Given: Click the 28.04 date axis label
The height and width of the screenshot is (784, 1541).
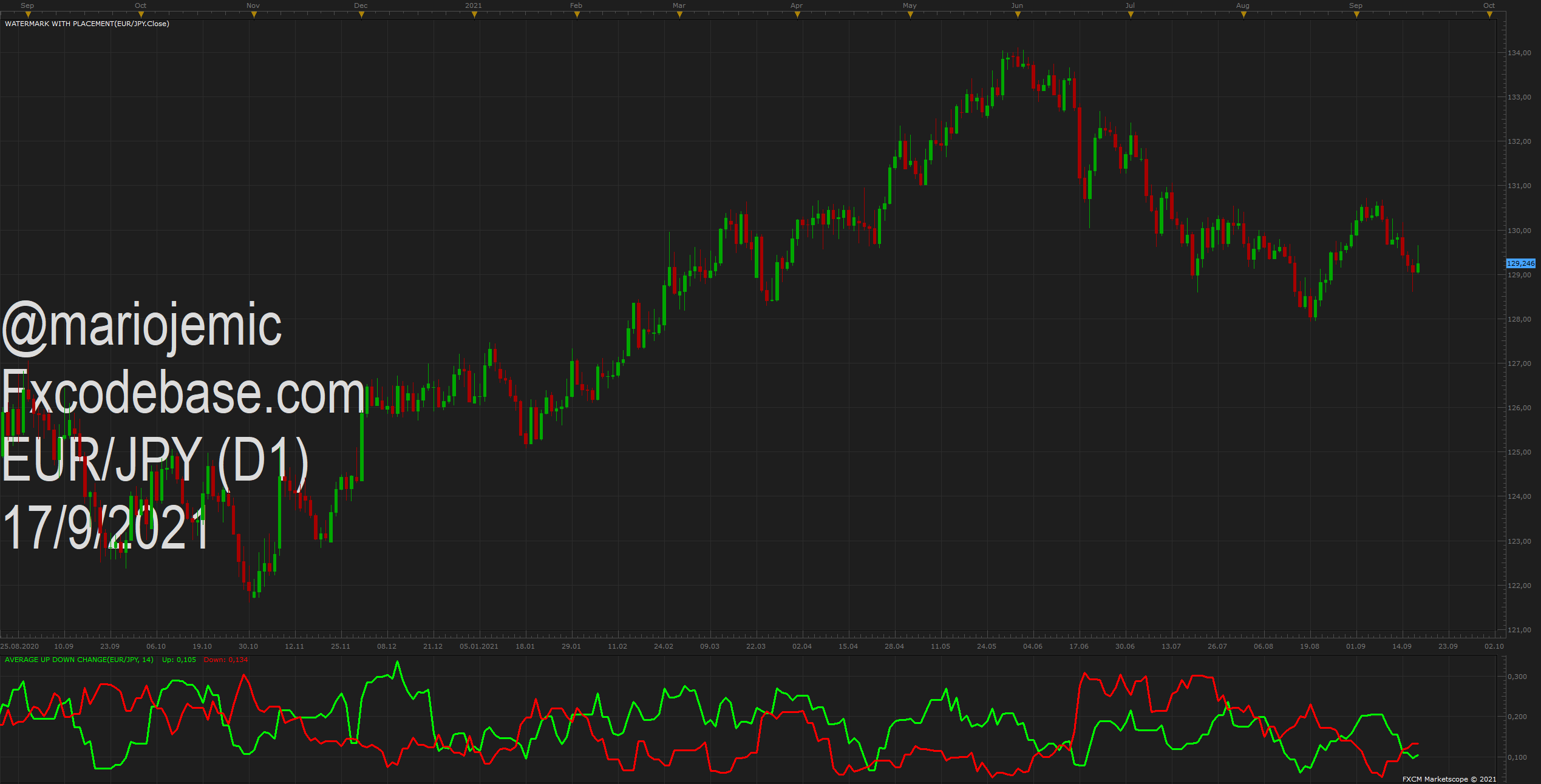Looking at the screenshot, I should pyautogui.click(x=894, y=646).
